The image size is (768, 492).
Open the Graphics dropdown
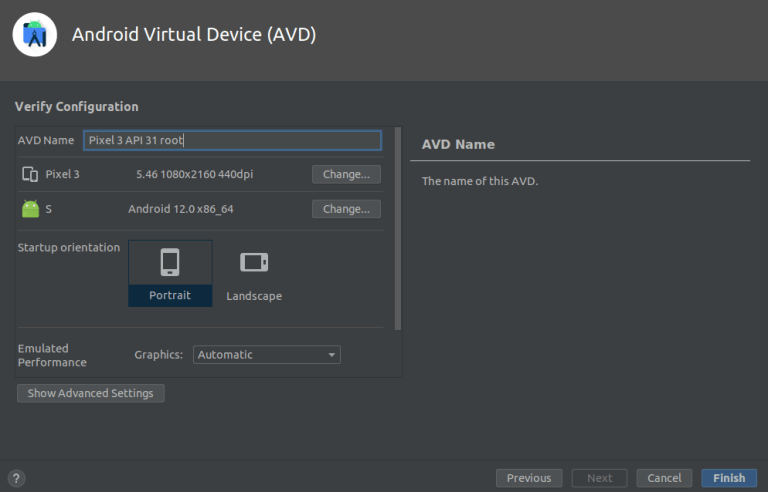point(266,355)
